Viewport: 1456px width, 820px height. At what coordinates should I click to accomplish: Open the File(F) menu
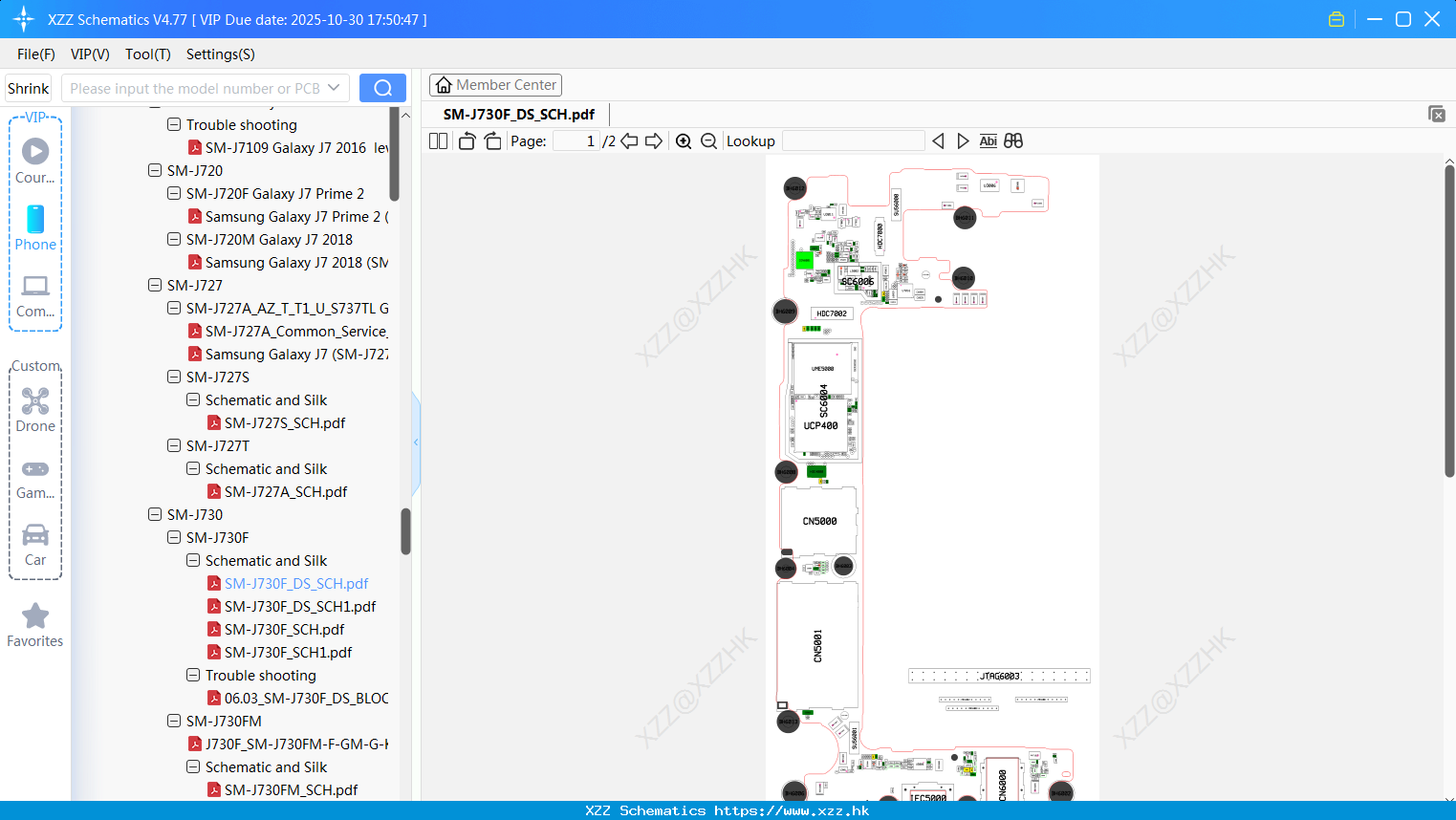point(36,54)
